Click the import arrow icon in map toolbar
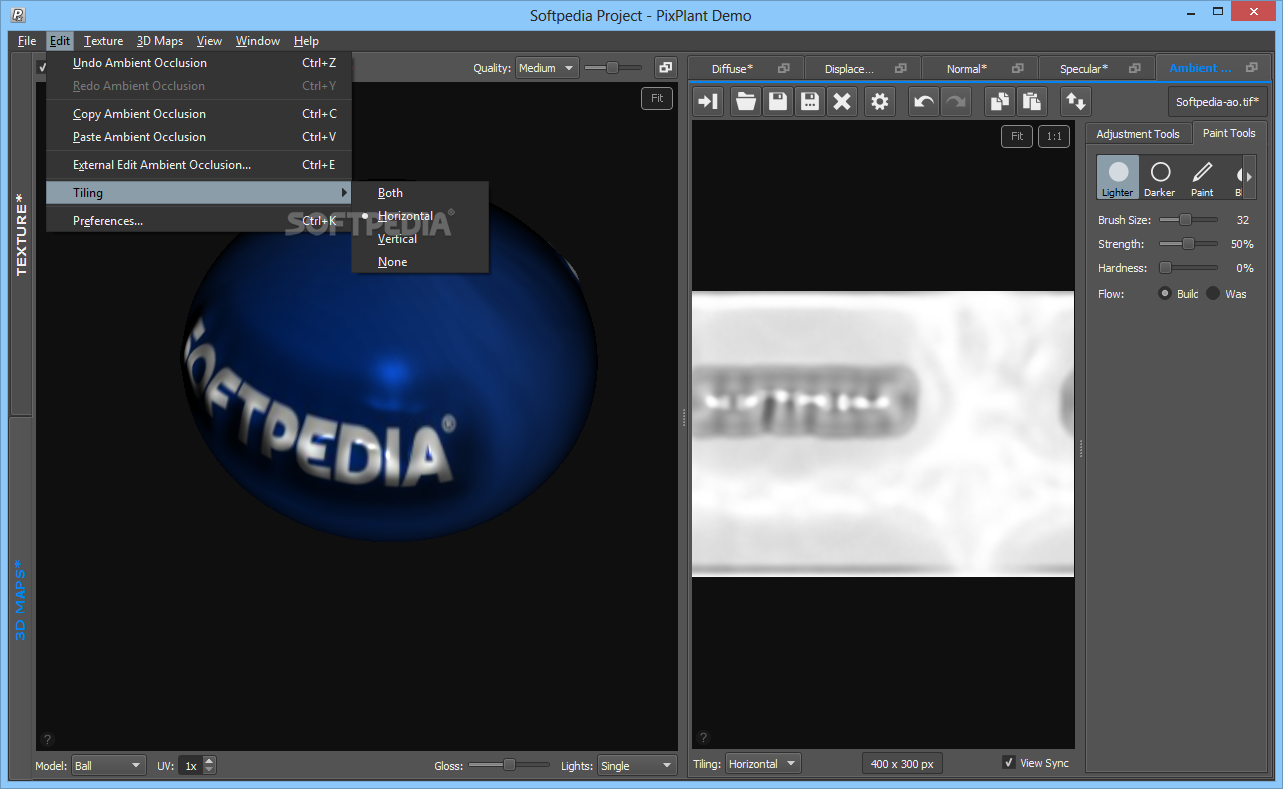Image resolution: width=1283 pixels, height=789 pixels. pos(708,101)
